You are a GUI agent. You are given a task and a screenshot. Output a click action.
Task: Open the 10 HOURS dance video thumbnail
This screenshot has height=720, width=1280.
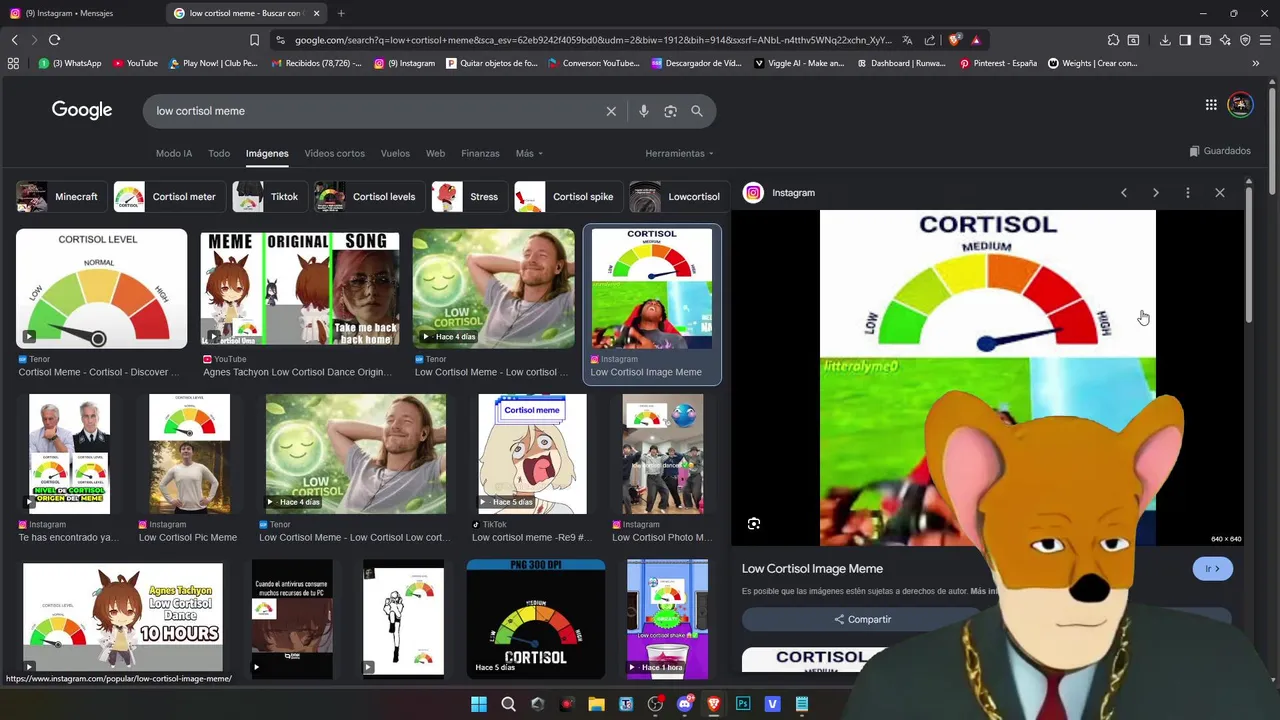tap(123, 618)
